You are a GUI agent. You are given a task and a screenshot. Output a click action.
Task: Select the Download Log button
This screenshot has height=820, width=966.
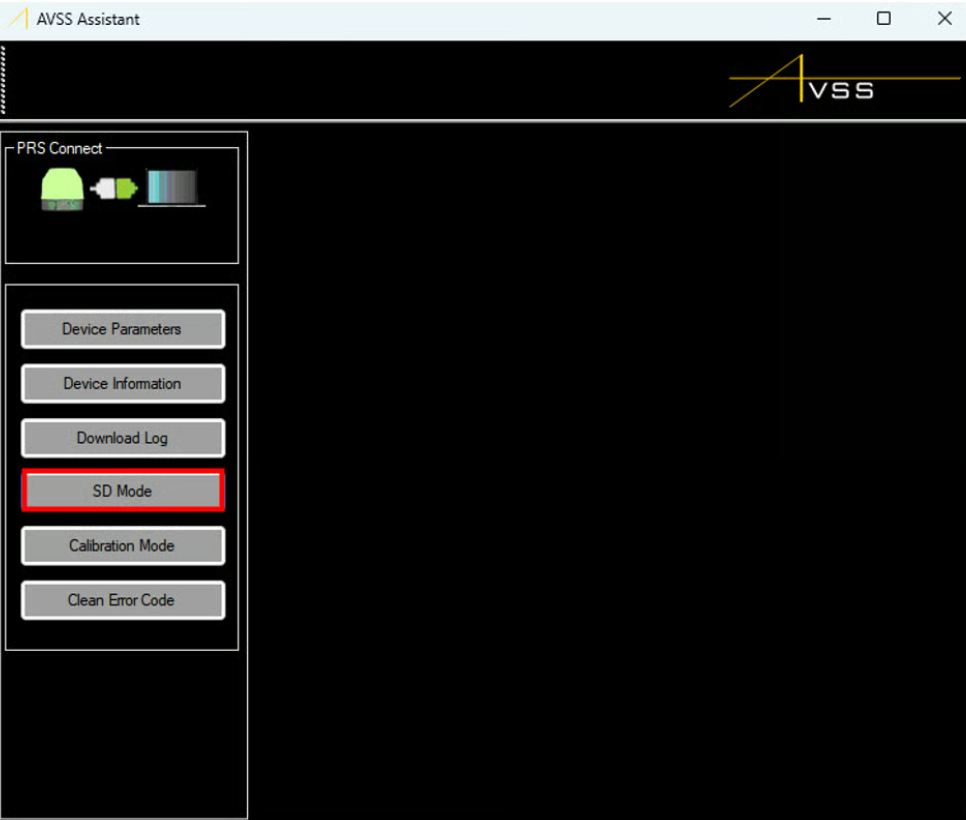(x=123, y=438)
